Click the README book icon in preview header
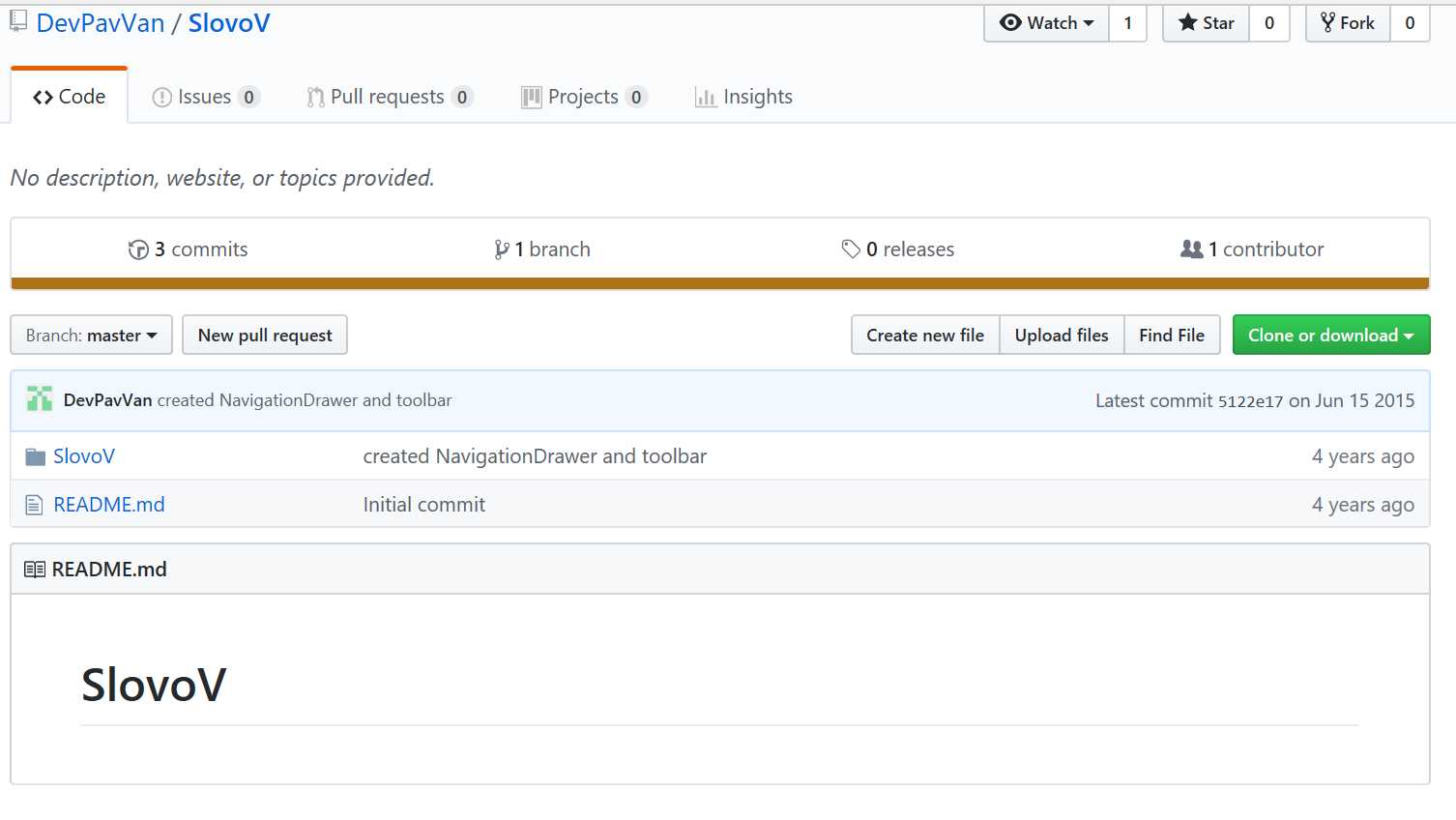The width and height of the screenshot is (1456, 820). (x=35, y=570)
